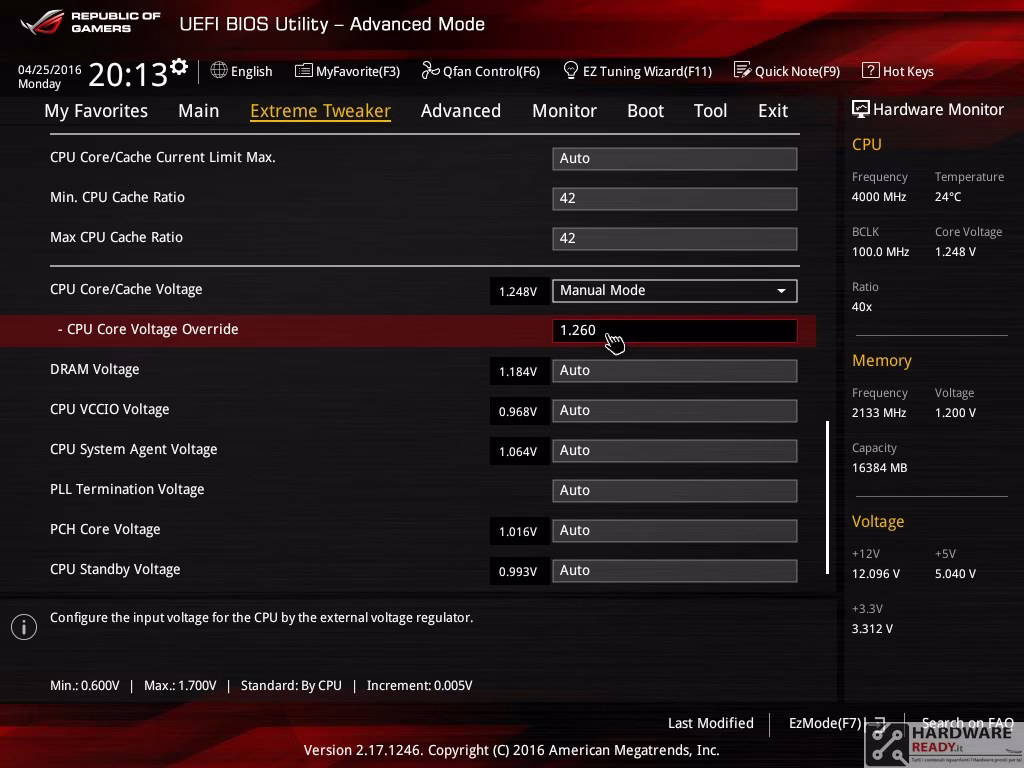Screen dimensions: 1024x768
Task: Select CPU System Agent Voltage Auto field
Action: point(675,451)
